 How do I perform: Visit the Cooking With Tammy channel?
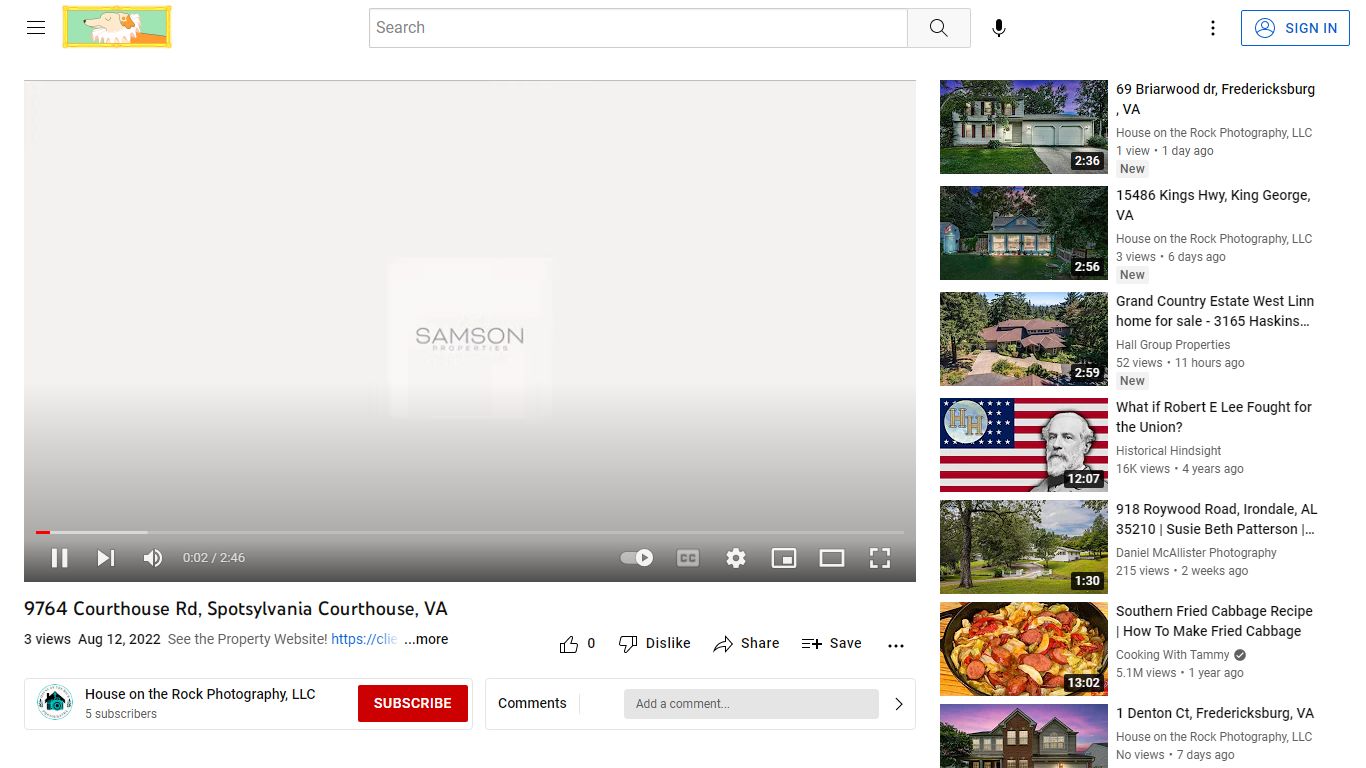pyautogui.click(x=1173, y=655)
